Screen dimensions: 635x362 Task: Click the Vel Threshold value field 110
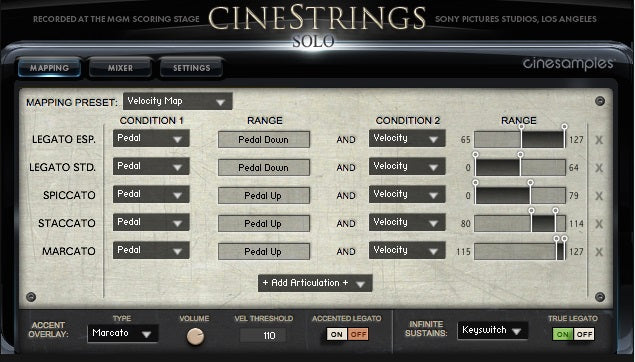263,335
